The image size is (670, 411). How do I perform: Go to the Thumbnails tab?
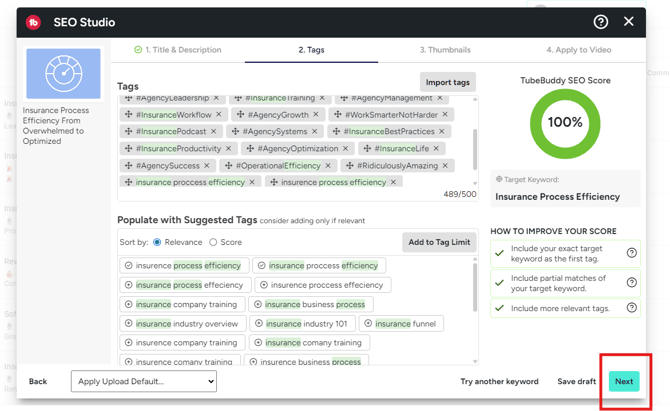point(445,50)
